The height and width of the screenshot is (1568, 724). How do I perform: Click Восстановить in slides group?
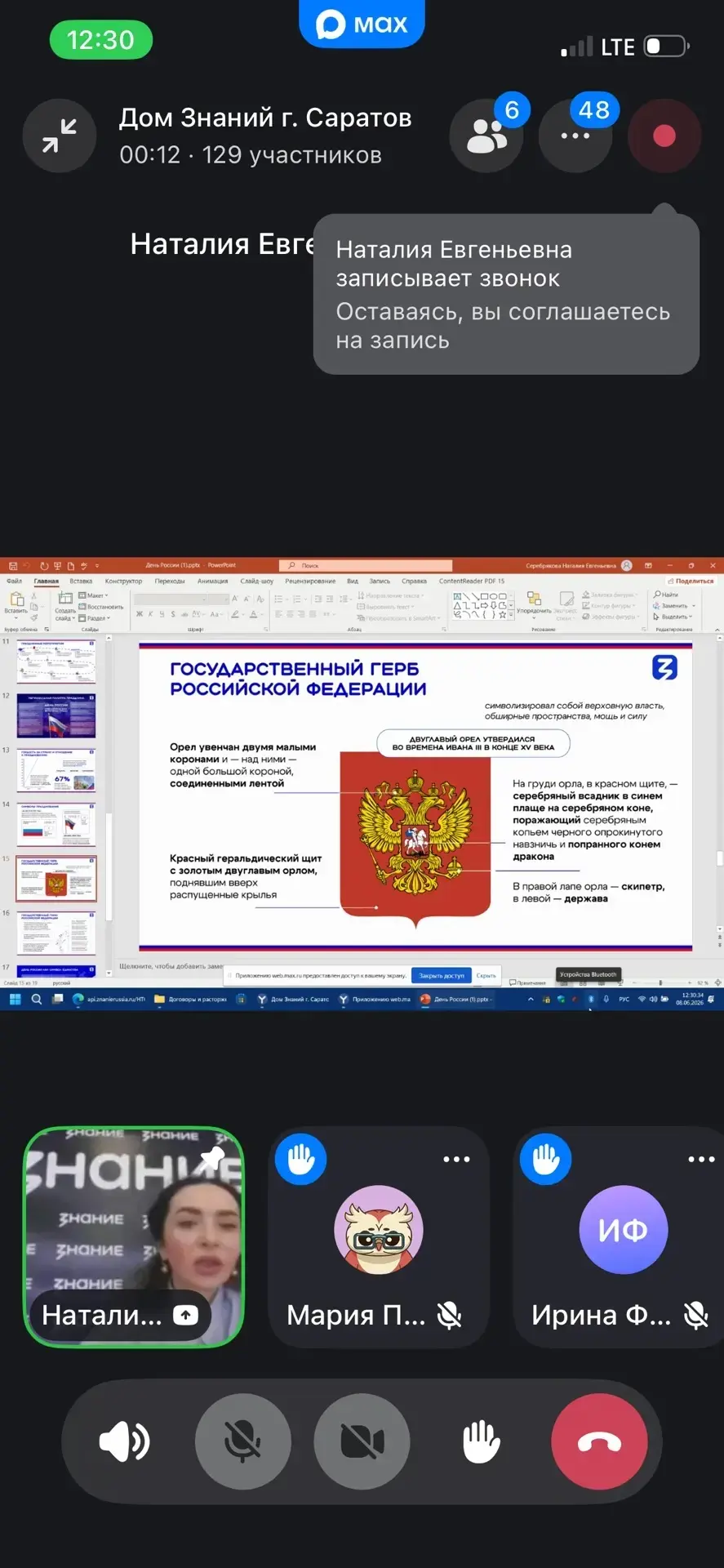(101, 607)
